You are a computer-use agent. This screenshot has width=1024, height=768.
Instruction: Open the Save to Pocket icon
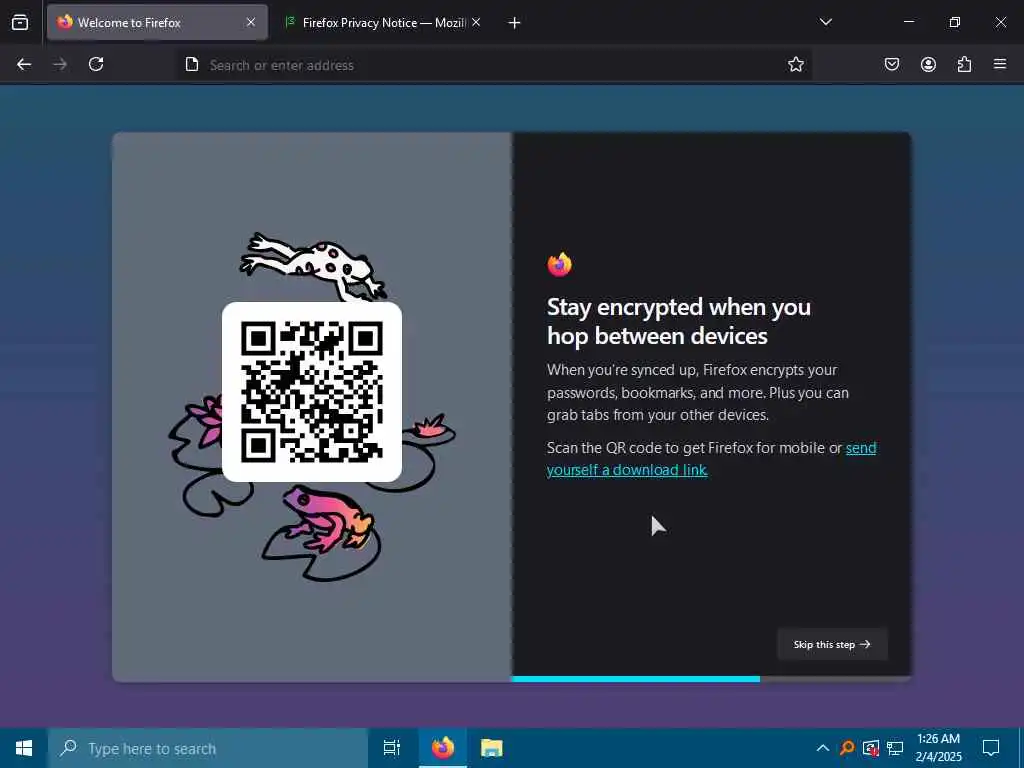click(892, 64)
